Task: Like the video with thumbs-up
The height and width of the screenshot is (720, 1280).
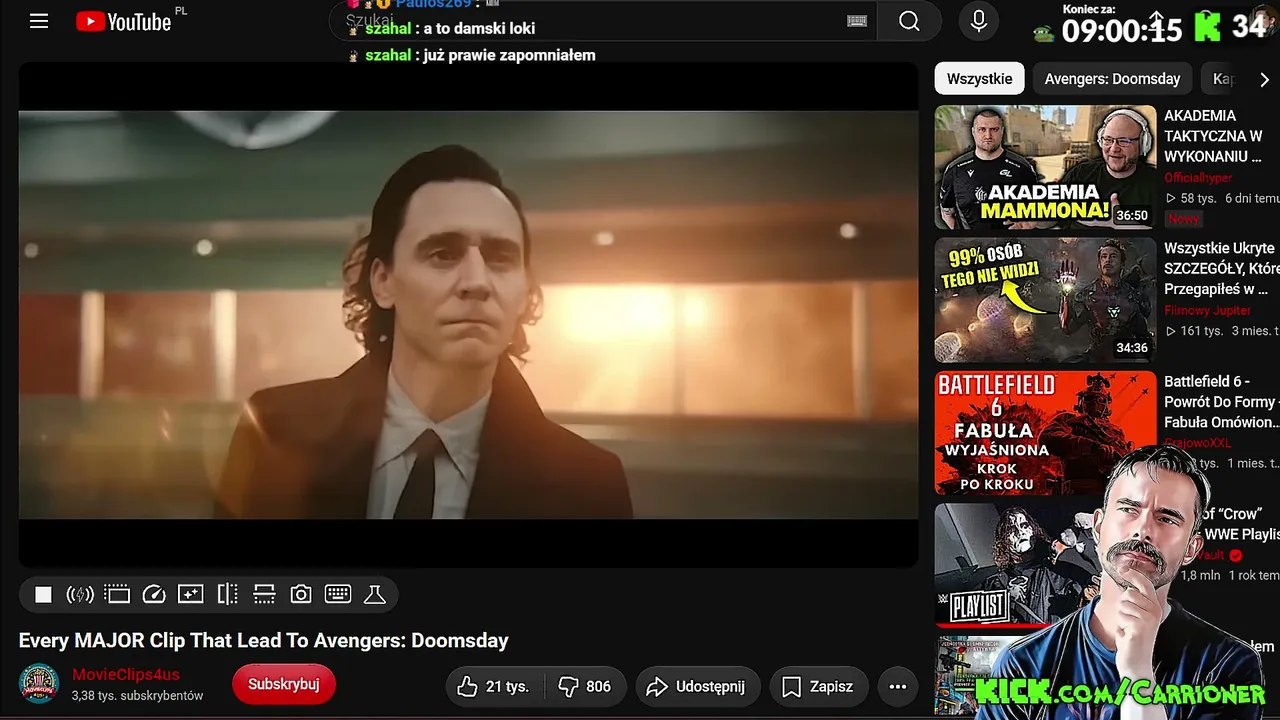Action: click(494, 686)
